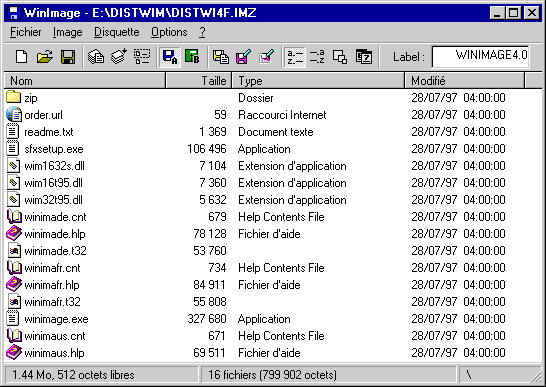Click the Document texte type text
The height and width of the screenshot is (387, 546).
[x=275, y=132]
